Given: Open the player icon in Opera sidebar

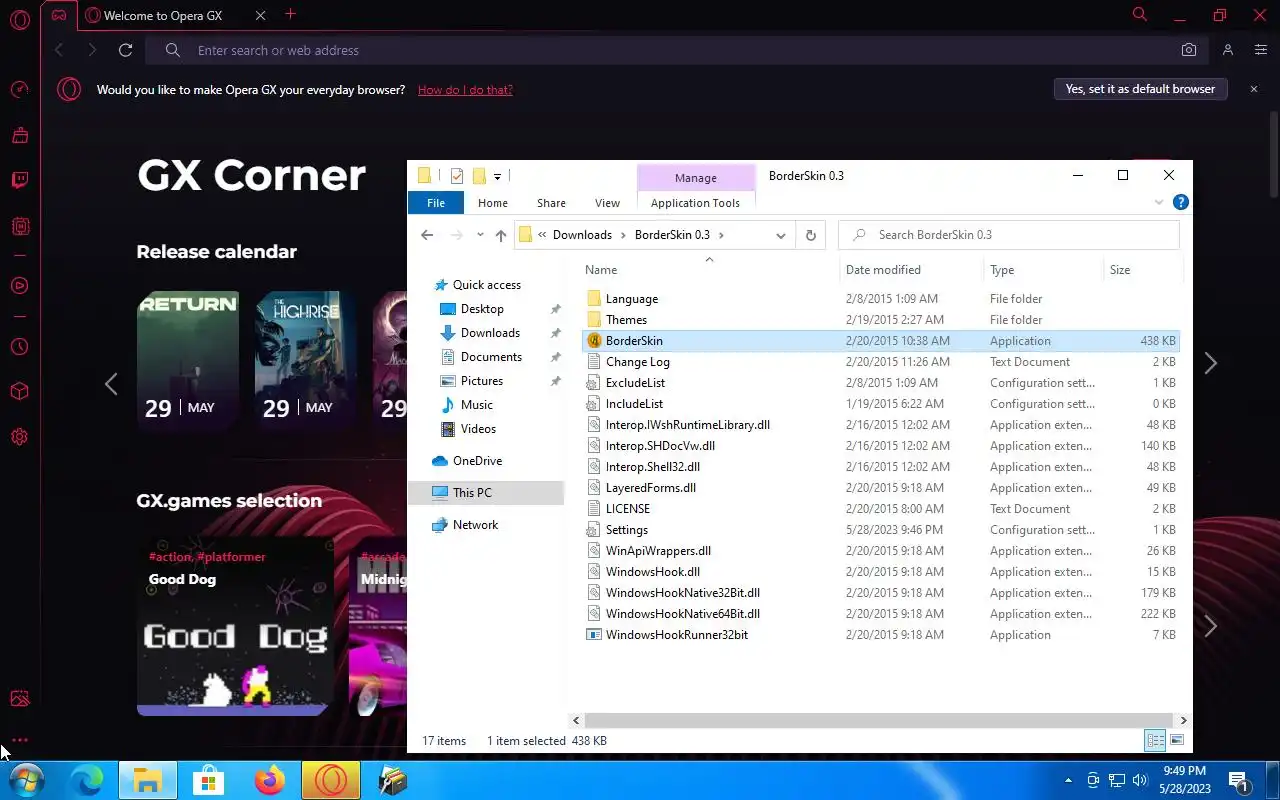Looking at the screenshot, I should [x=19, y=286].
